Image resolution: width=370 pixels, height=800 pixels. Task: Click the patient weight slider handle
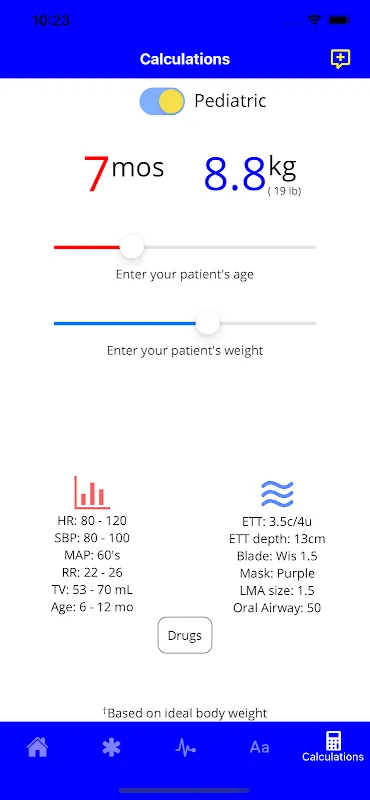(x=208, y=323)
